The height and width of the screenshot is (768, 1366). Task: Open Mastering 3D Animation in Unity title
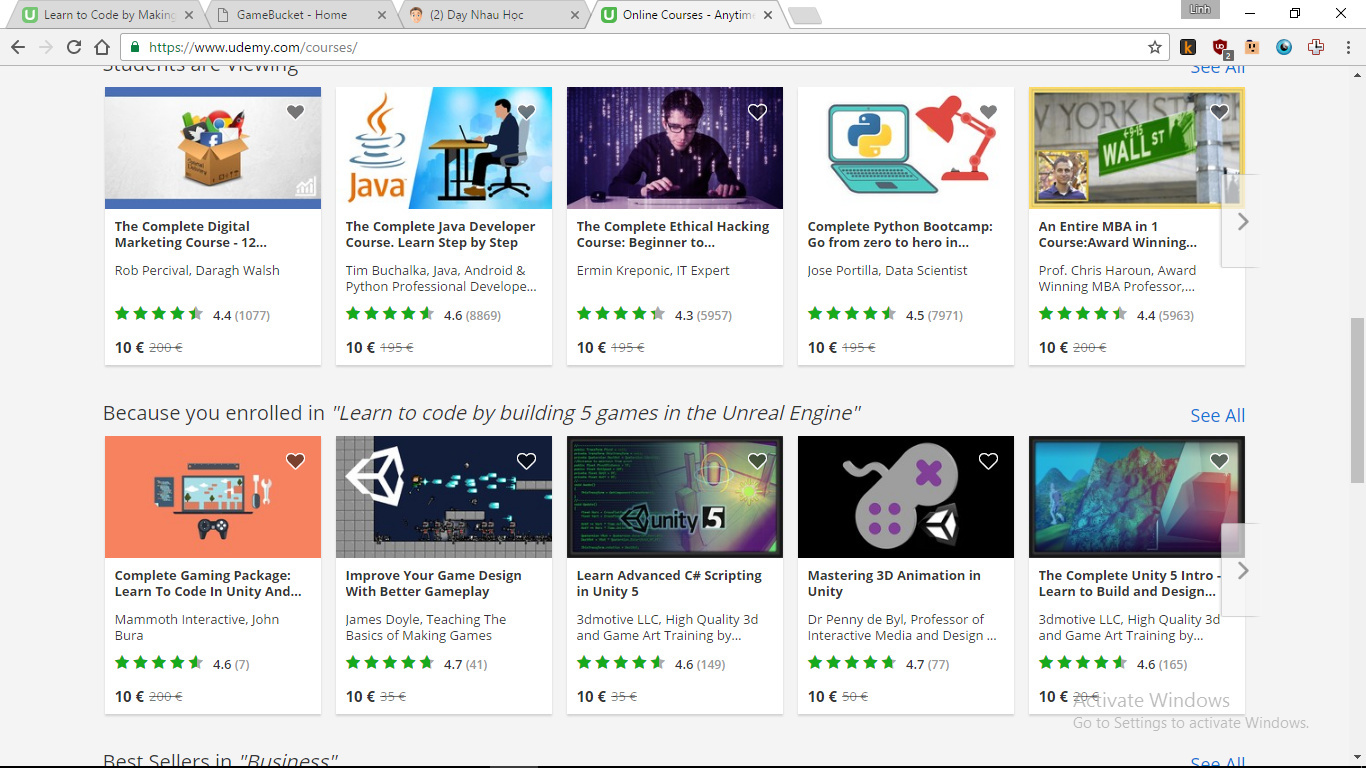pyautogui.click(x=894, y=583)
